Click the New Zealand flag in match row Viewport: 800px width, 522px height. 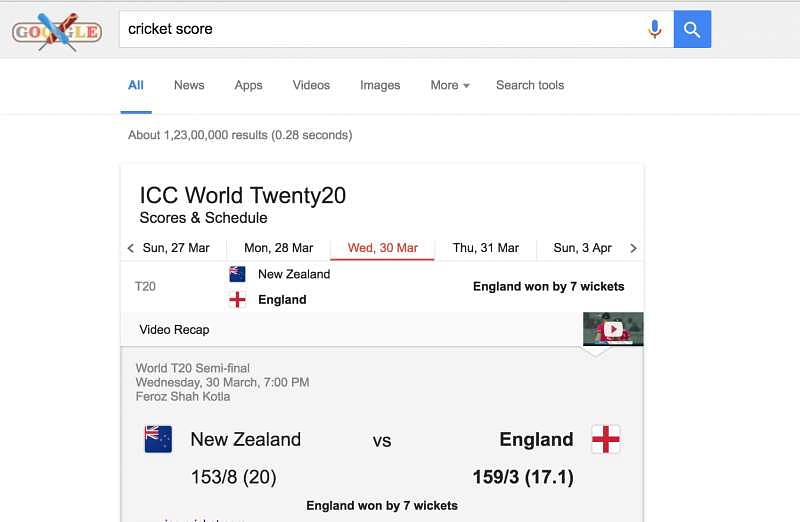pyautogui.click(x=238, y=274)
